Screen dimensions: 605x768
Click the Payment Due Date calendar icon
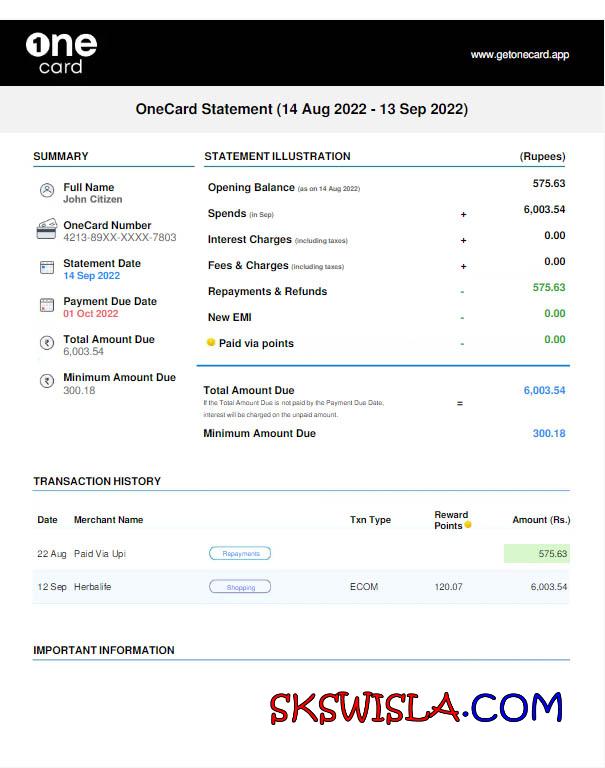[46, 305]
